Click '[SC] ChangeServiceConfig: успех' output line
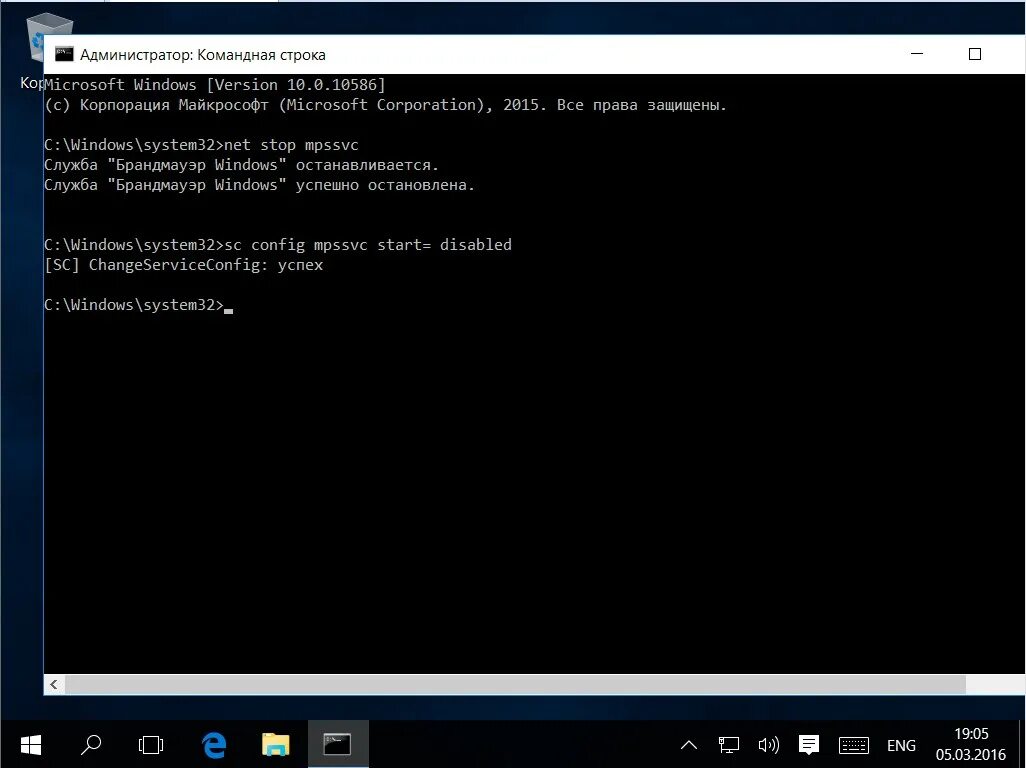Screen dimensions: 1026x768 (x=184, y=265)
